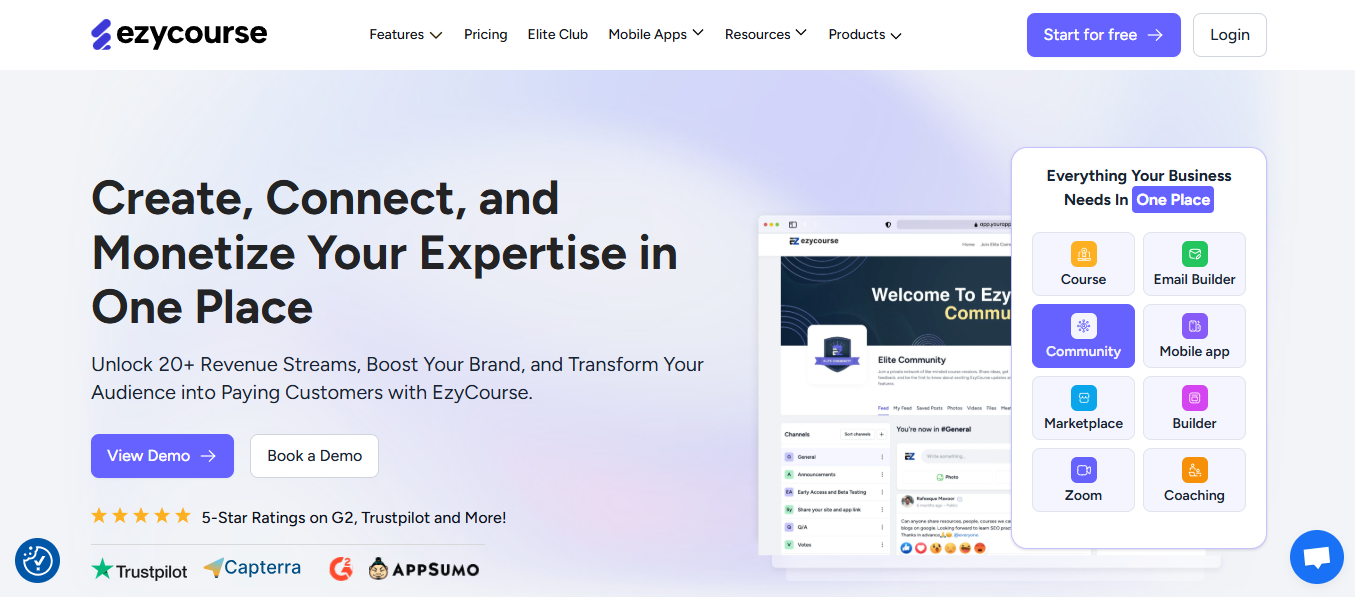Expand the Resources dropdown
This screenshot has height=597, width=1355.
[765, 35]
